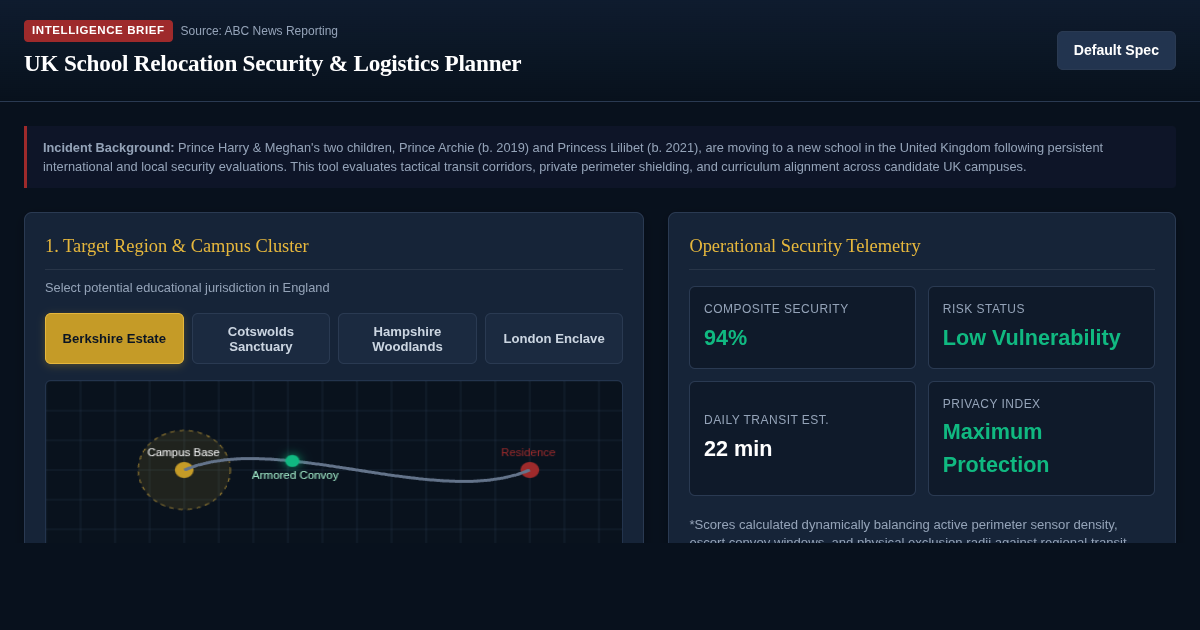Click the INTELLIGENCE BRIEF badge
This screenshot has width=1200, height=630.
point(98,31)
